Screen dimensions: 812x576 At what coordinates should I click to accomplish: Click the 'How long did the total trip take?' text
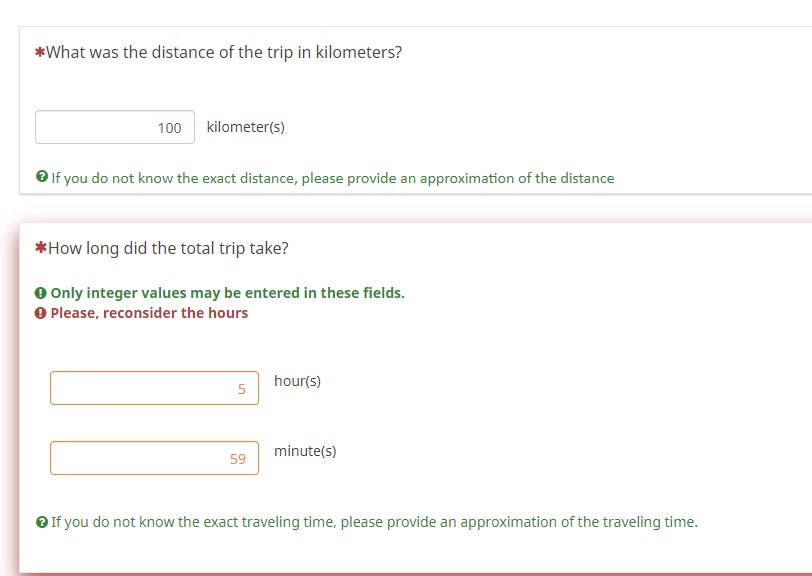click(x=168, y=248)
